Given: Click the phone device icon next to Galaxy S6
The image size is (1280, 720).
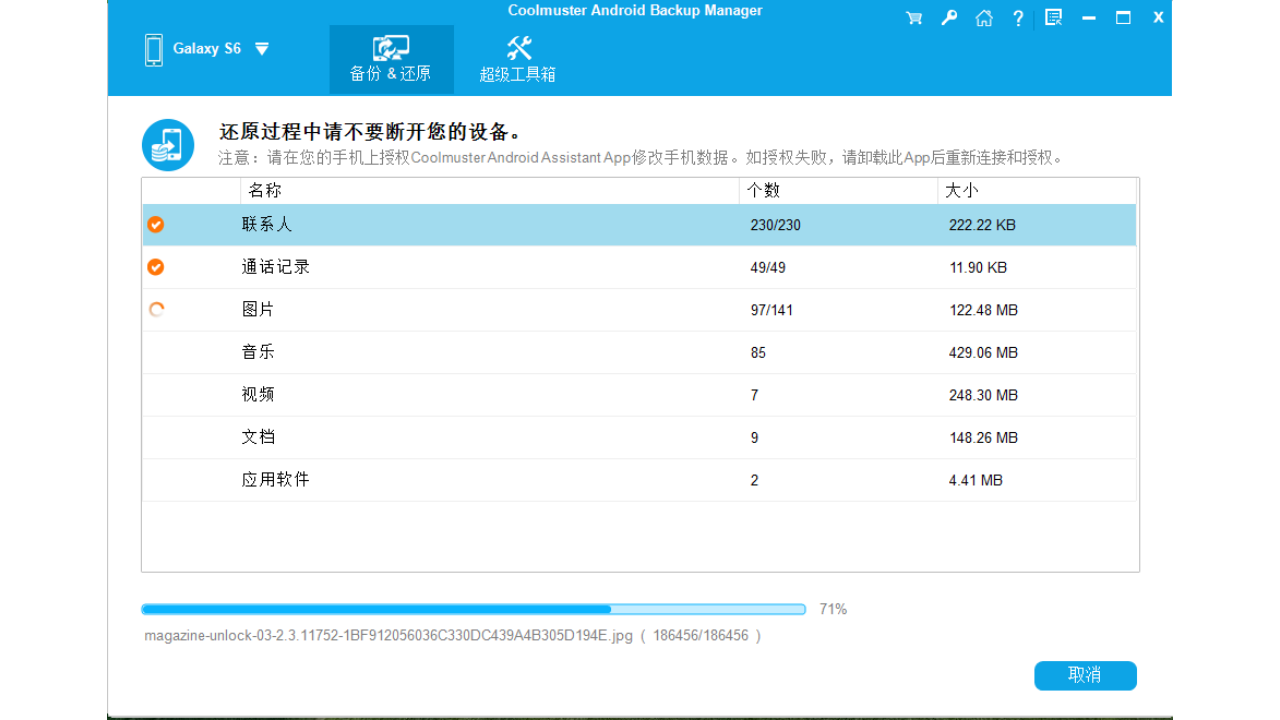Looking at the screenshot, I should coord(153,48).
